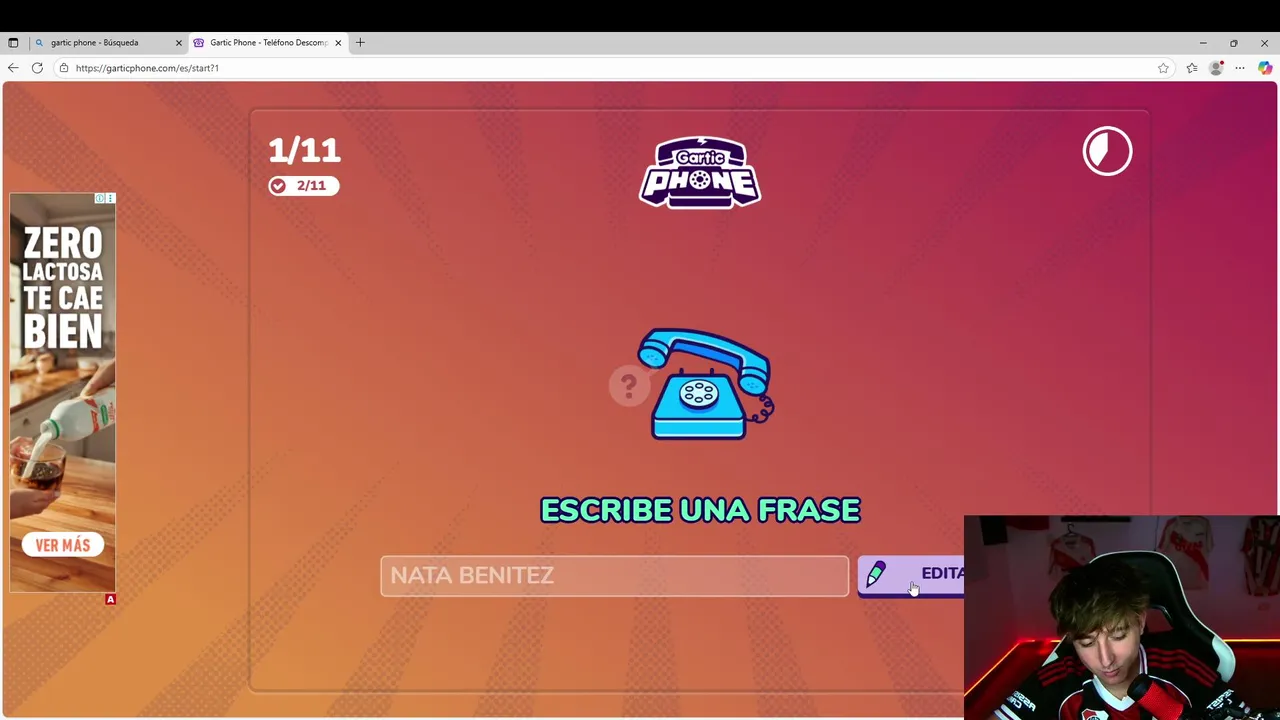The height and width of the screenshot is (720, 1280).
Task: Open the favorites list icon
Action: [x=1191, y=68]
